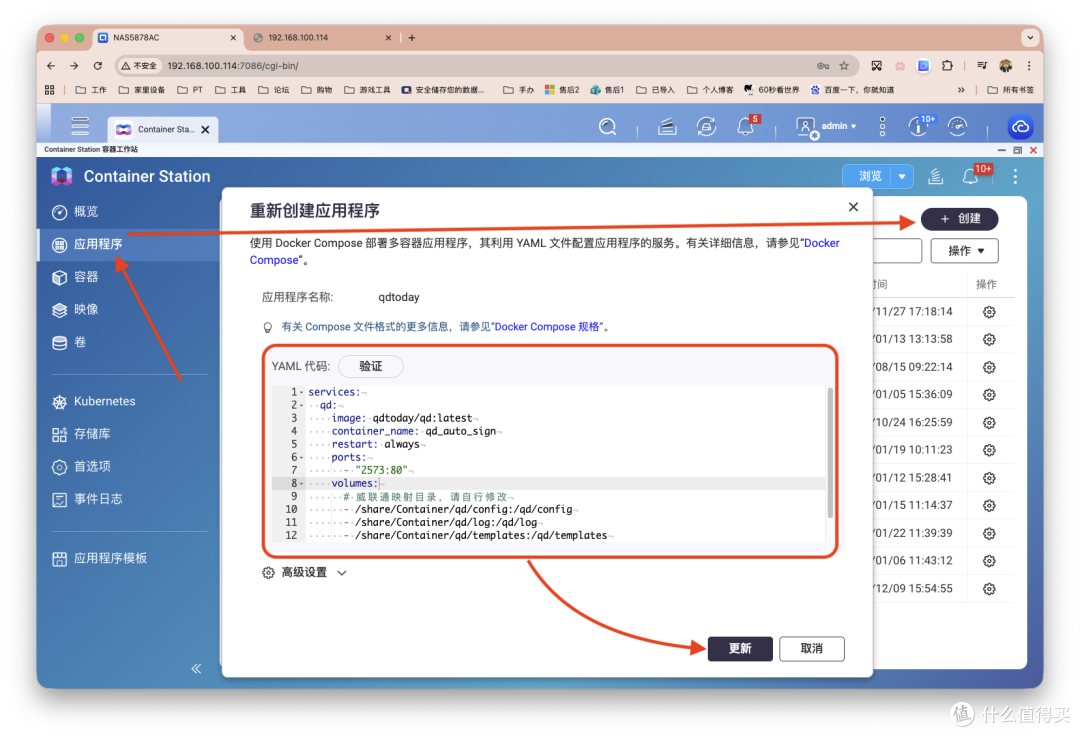Image resolution: width=1080 pixels, height=737 pixels.
Task: Bookmark this page with the star icon
Action: (x=844, y=65)
